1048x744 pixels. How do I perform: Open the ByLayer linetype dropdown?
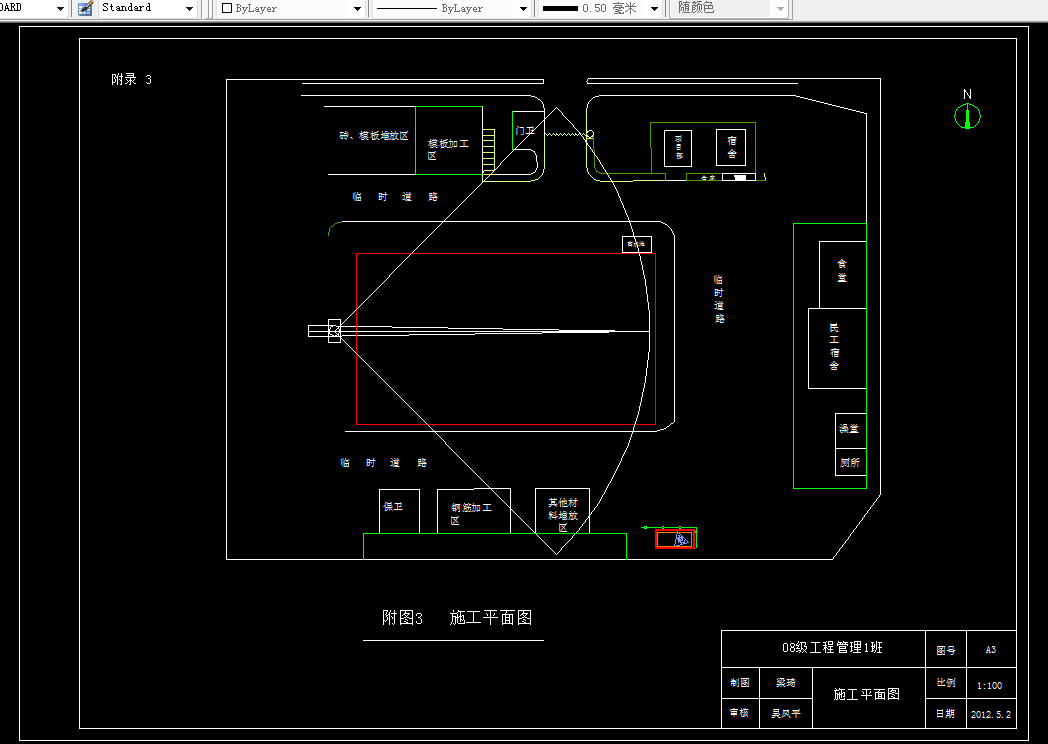coord(524,8)
